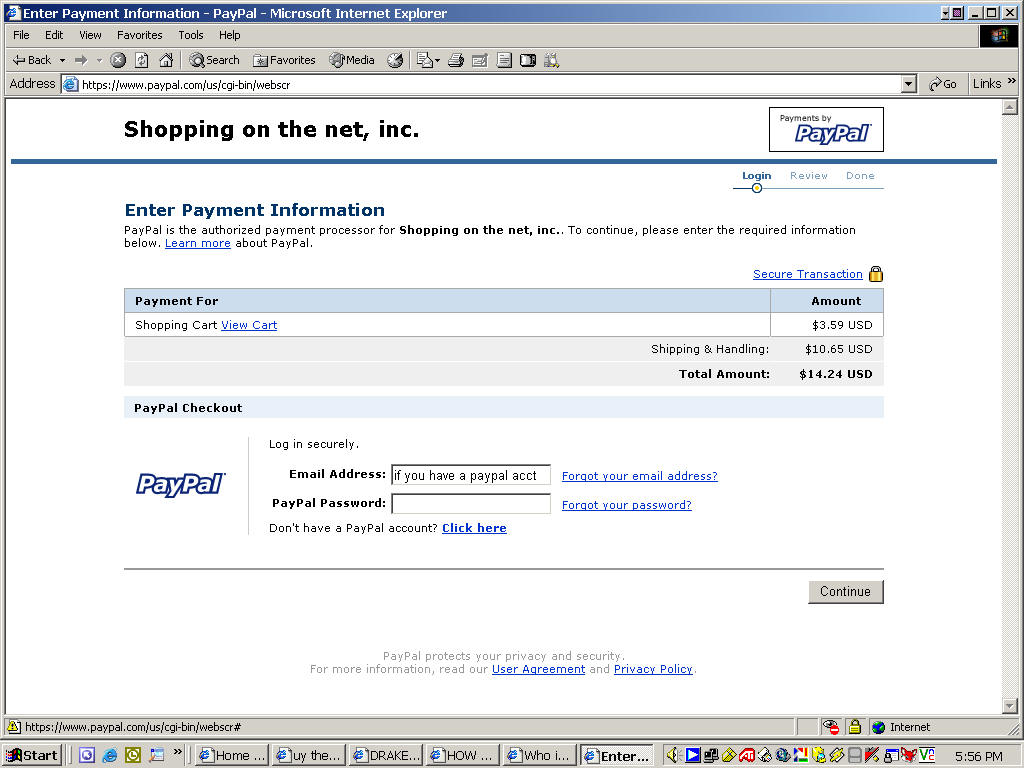
Task: Open the View menu
Action: [90, 35]
